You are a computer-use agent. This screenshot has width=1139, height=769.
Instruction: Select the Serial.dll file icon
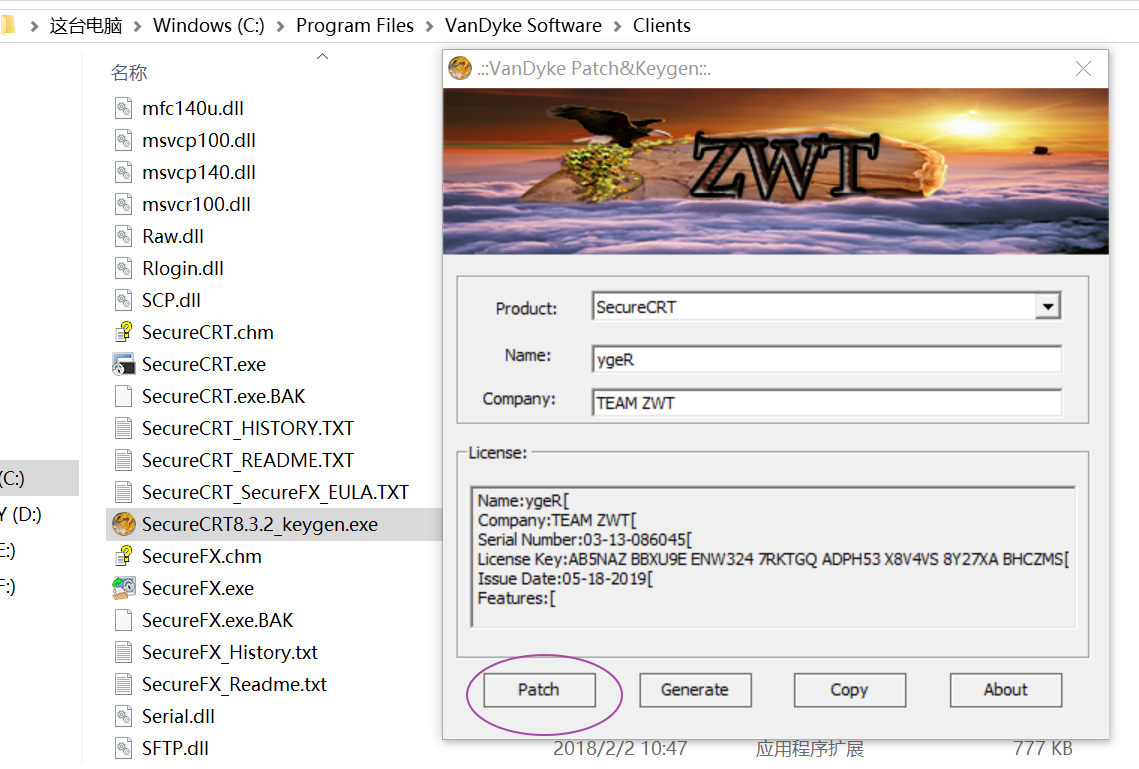121,715
